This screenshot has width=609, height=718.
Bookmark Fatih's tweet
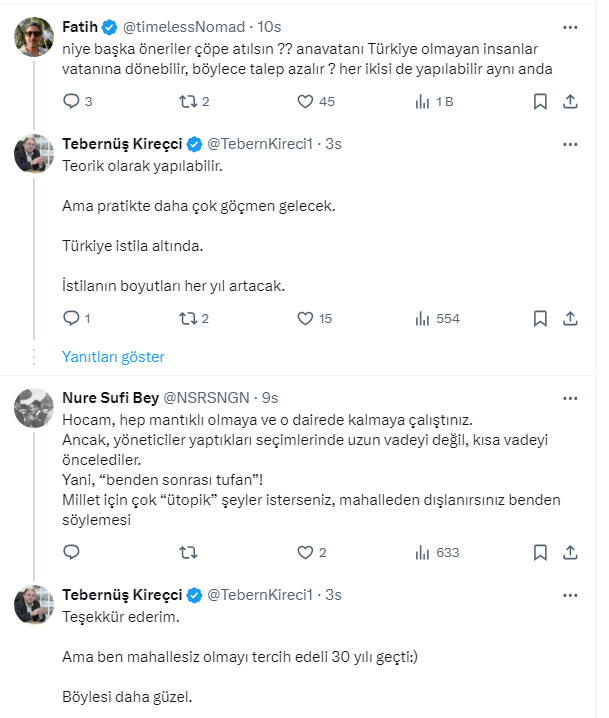(x=540, y=101)
